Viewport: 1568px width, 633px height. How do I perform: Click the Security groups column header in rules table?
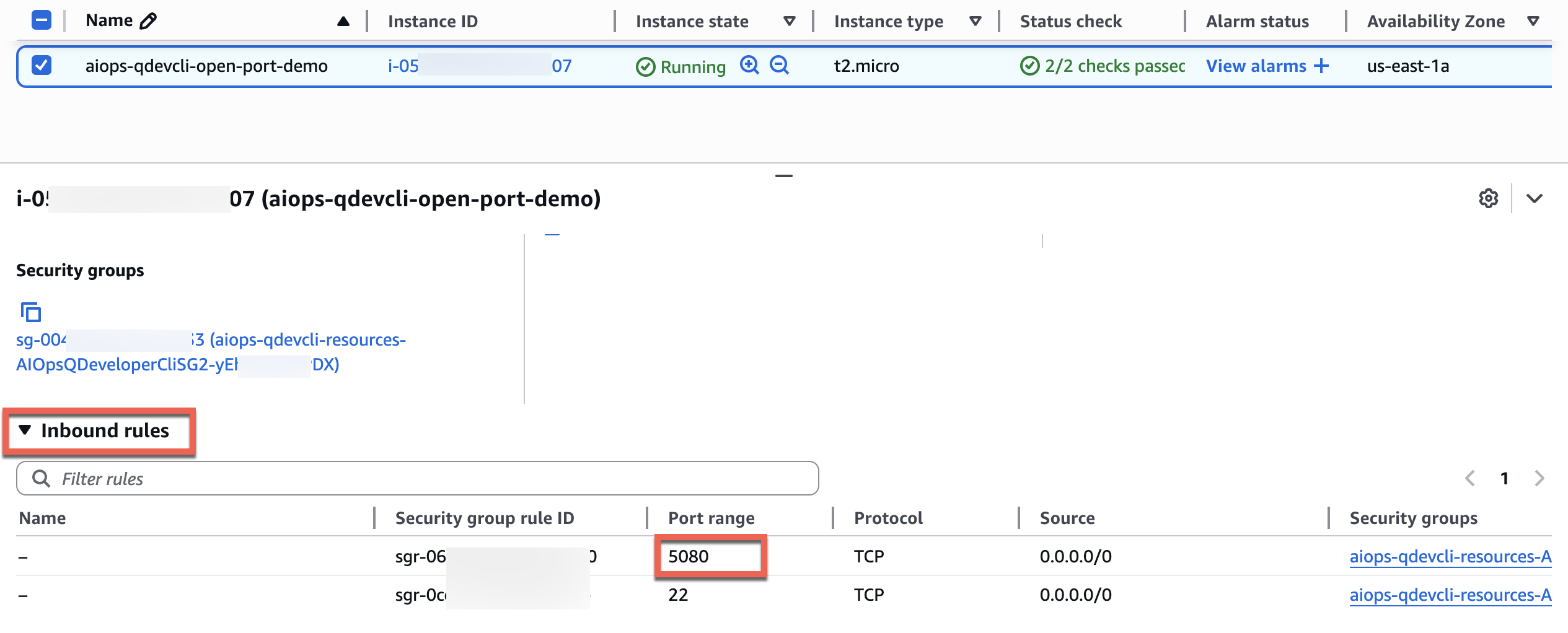(1414, 518)
